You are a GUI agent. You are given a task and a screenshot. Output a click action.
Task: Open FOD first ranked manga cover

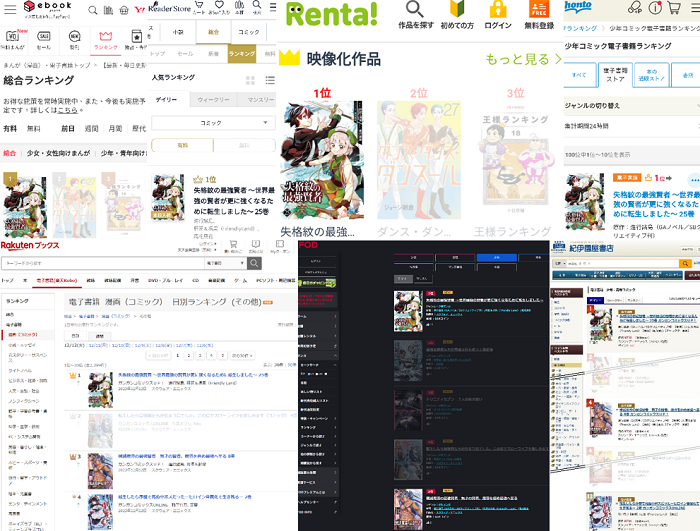(408, 311)
